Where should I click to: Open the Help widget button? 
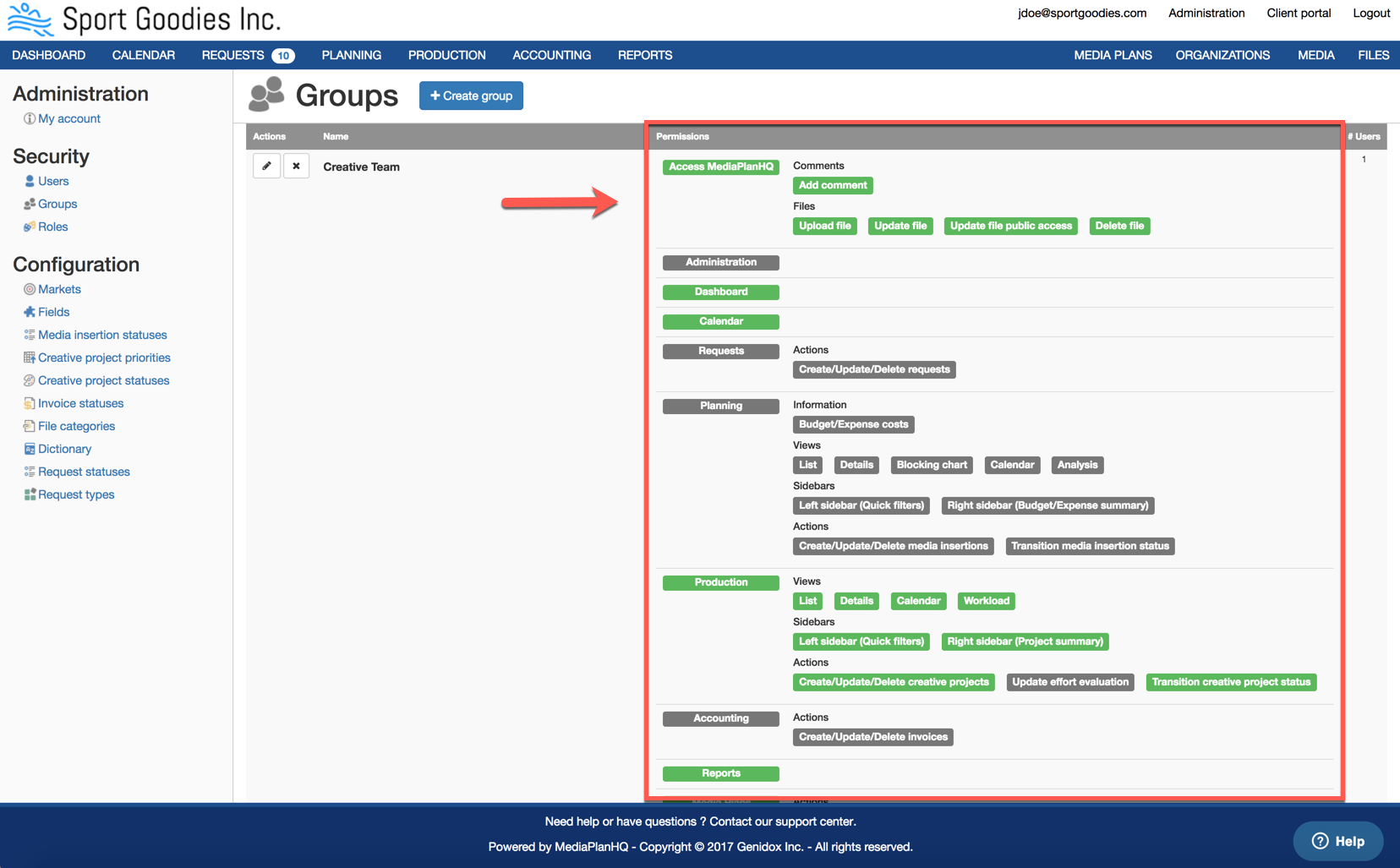point(1337,841)
